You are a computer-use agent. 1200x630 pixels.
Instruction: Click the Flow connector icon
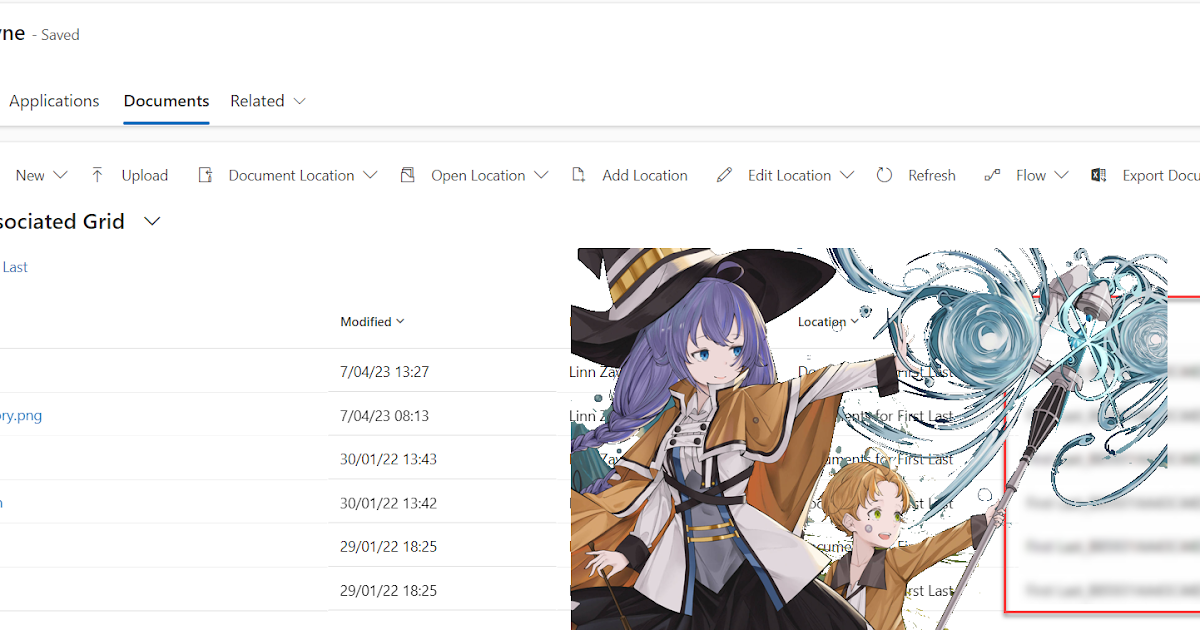pos(992,175)
